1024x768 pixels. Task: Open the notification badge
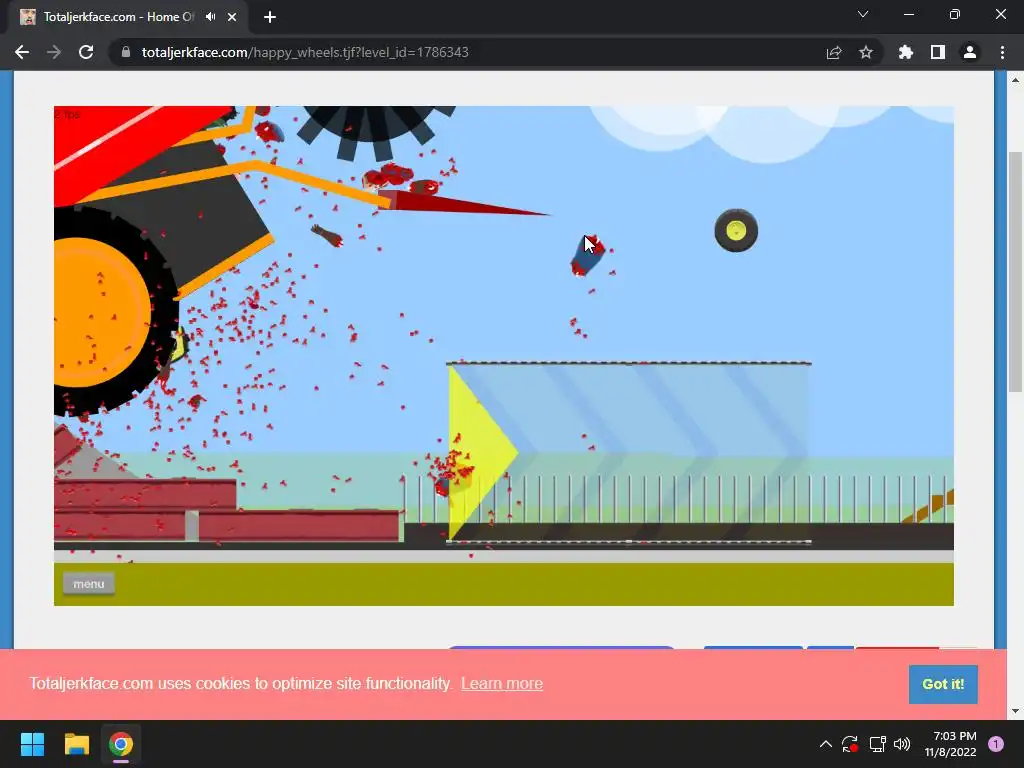coord(996,744)
